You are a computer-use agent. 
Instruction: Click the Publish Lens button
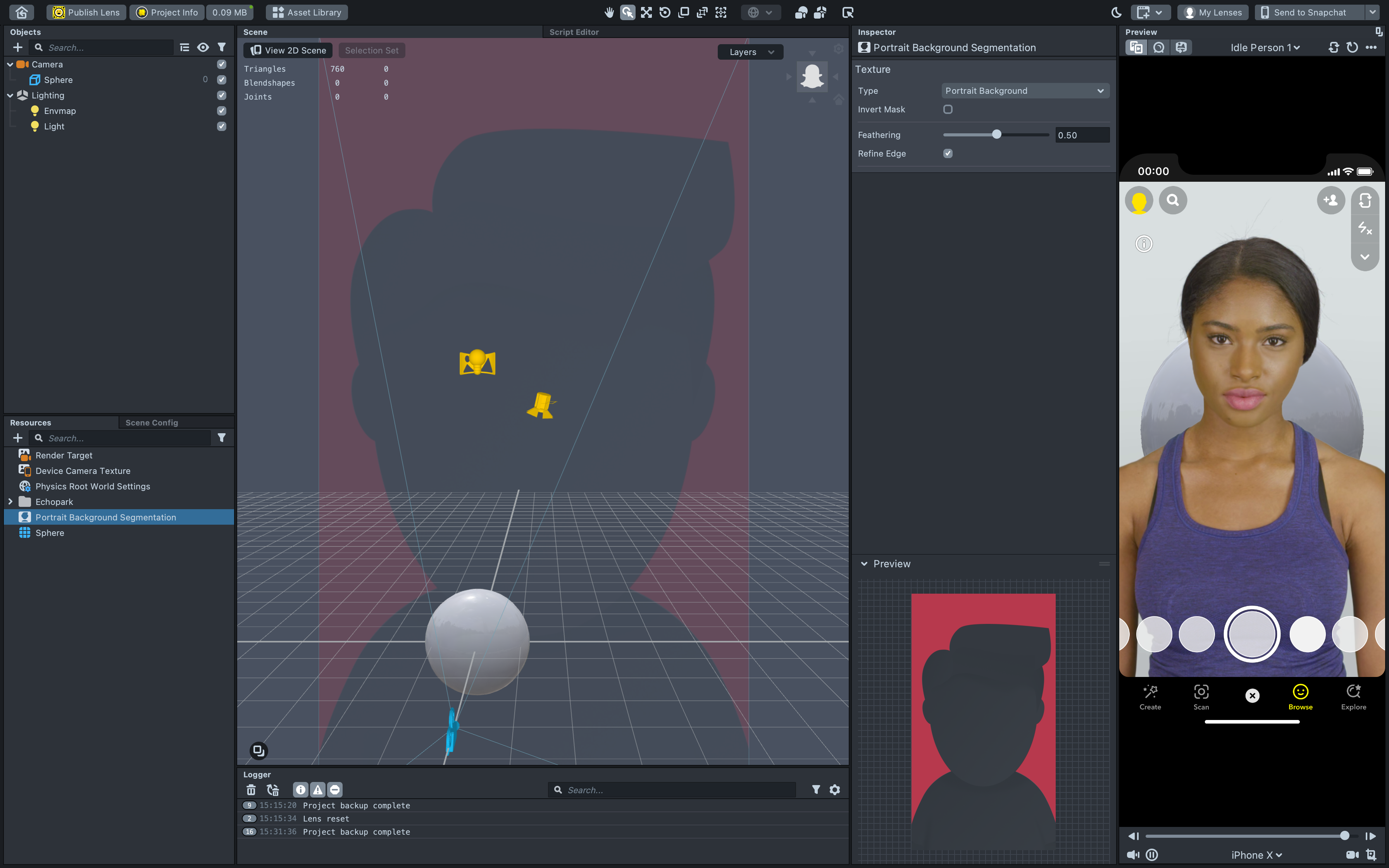(x=86, y=12)
